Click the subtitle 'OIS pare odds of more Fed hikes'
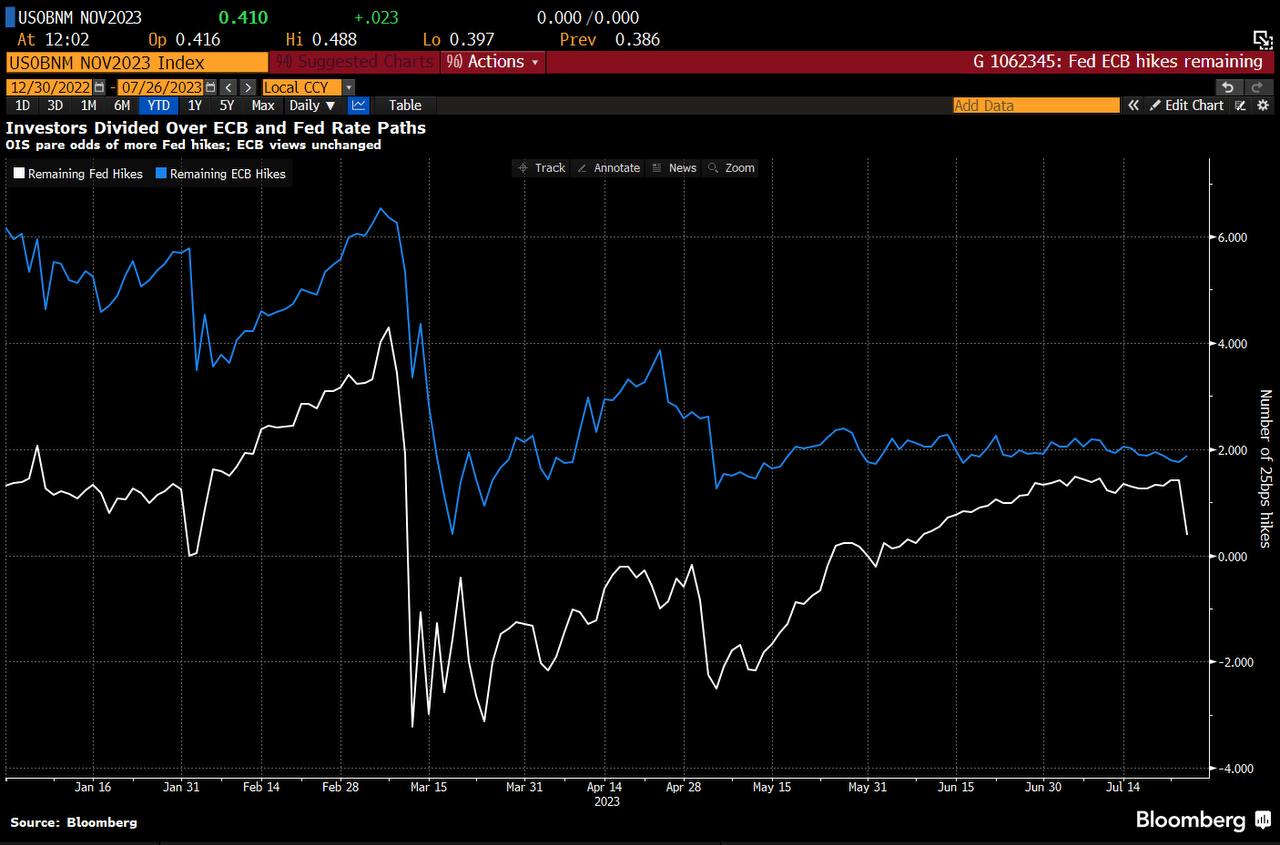1280x845 pixels. [x=117, y=145]
